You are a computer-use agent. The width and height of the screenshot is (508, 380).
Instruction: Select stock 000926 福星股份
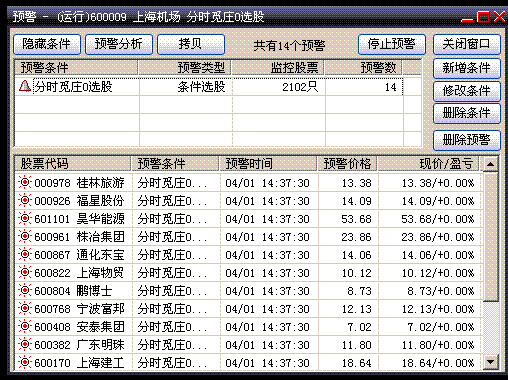[79, 201]
